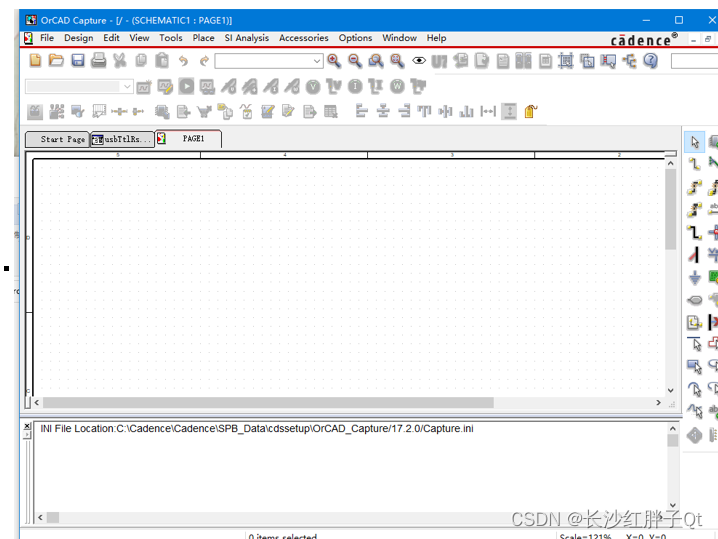Click the Distribute Horizontally icon
The height and width of the screenshot is (539, 718).
488,111
